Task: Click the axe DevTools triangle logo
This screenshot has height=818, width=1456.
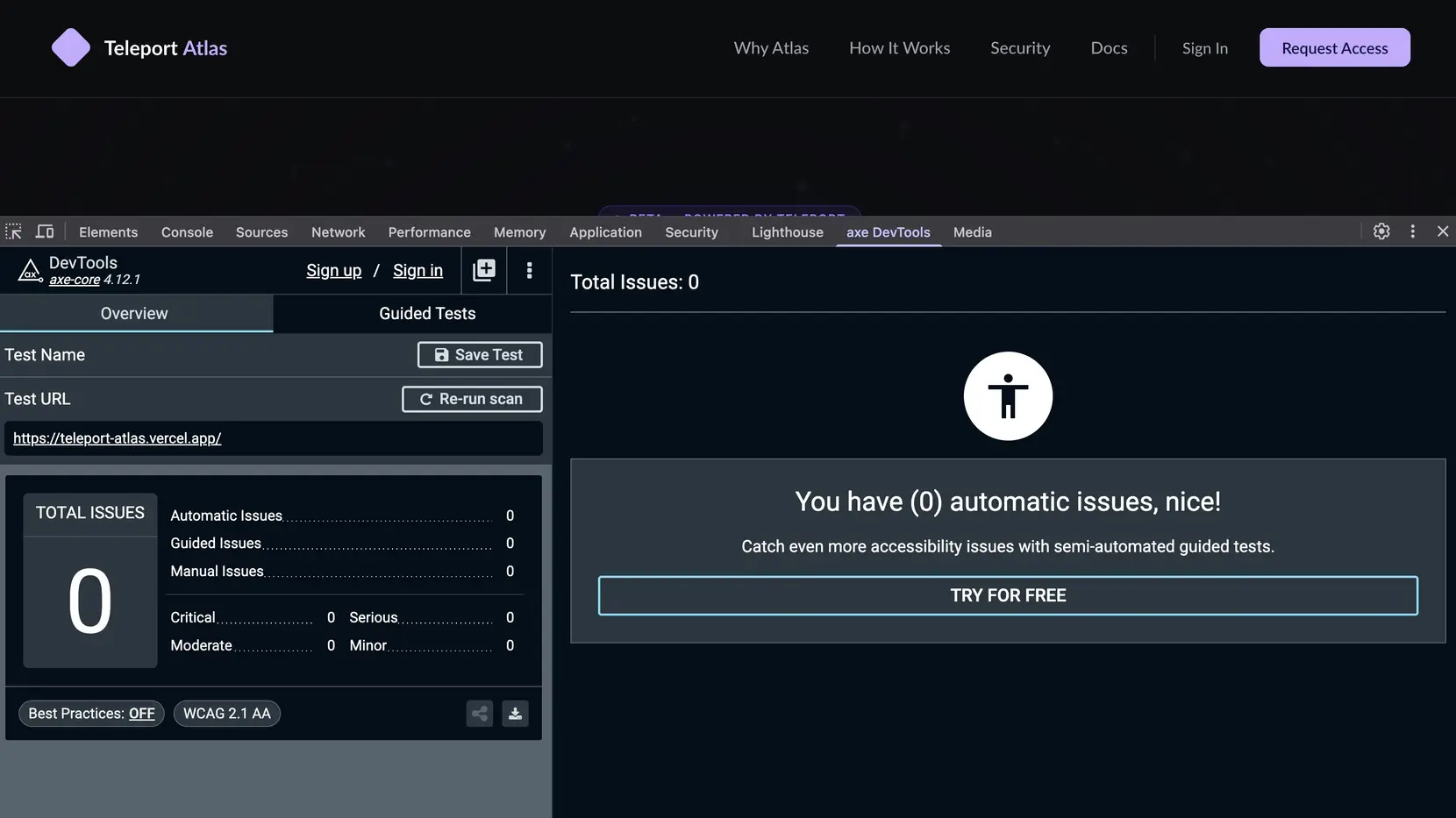Action: tap(30, 271)
